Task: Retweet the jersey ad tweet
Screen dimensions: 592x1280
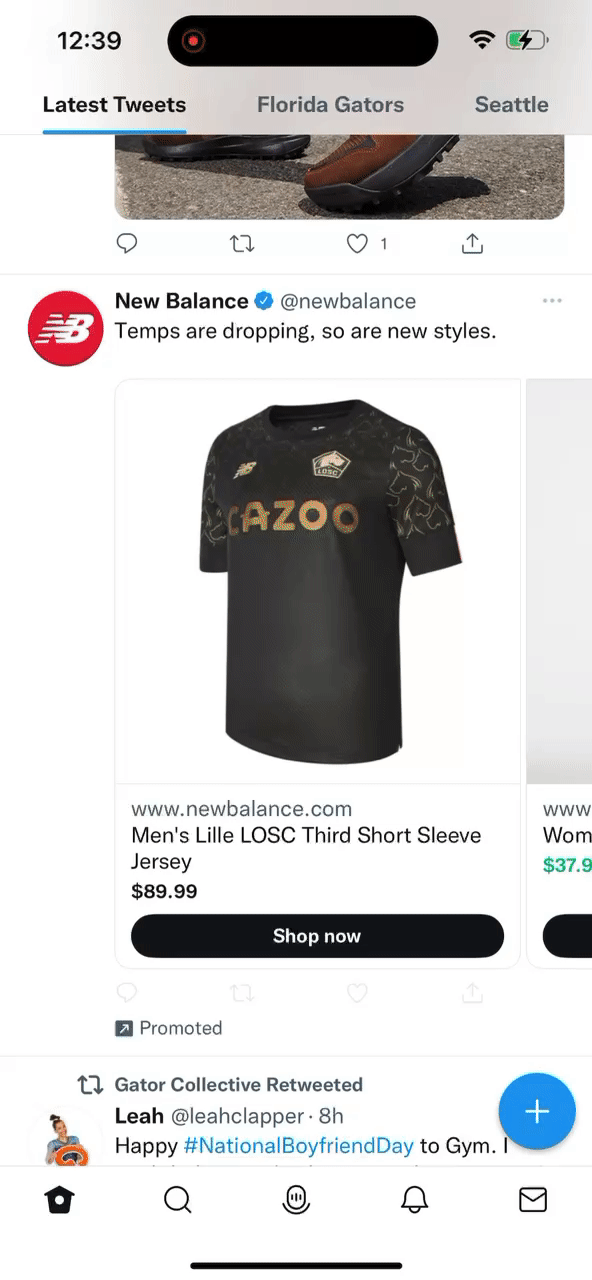Action: [242, 993]
